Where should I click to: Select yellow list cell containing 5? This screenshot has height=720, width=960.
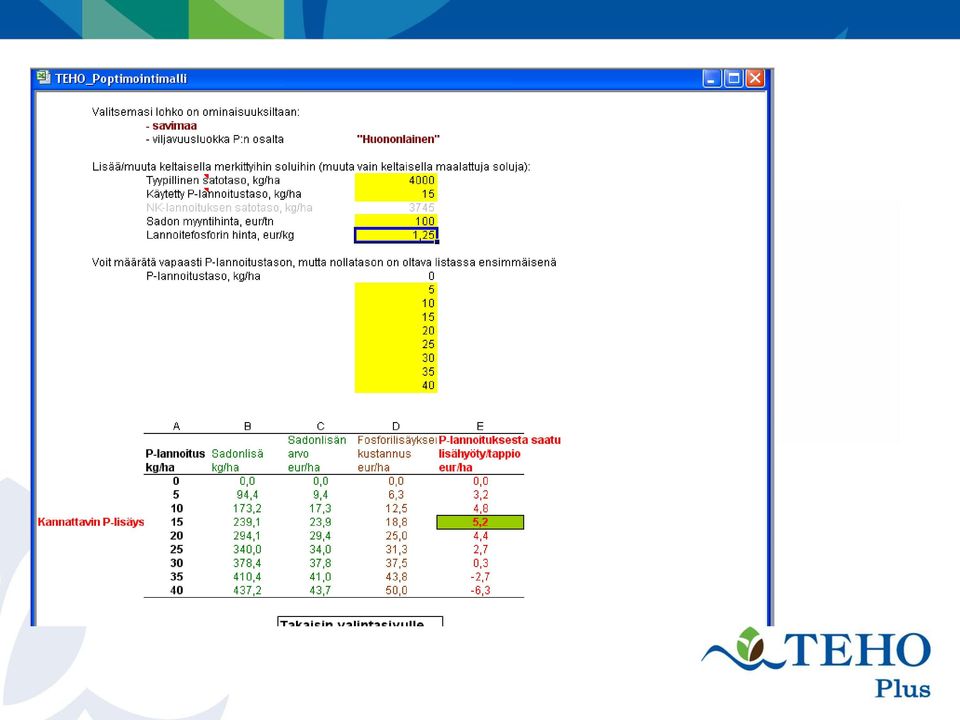click(x=396, y=290)
